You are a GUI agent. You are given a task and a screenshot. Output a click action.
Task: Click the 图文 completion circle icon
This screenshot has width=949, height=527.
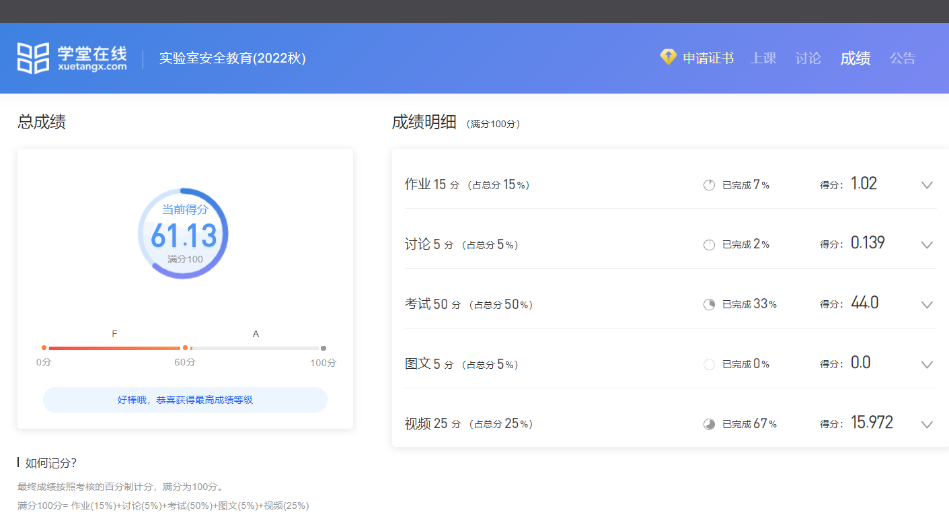pos(709,364)
